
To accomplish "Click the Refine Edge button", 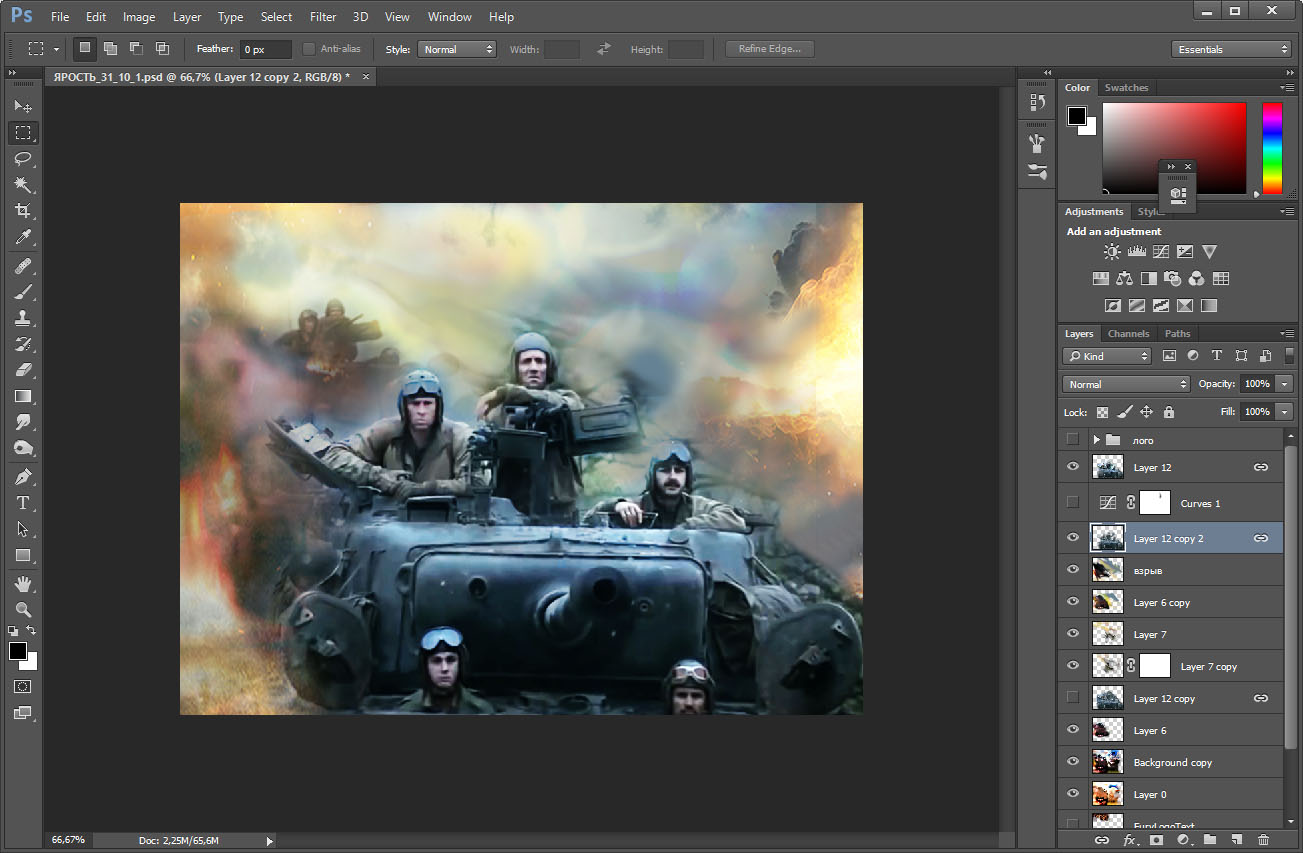I will (x=769, y=49).
